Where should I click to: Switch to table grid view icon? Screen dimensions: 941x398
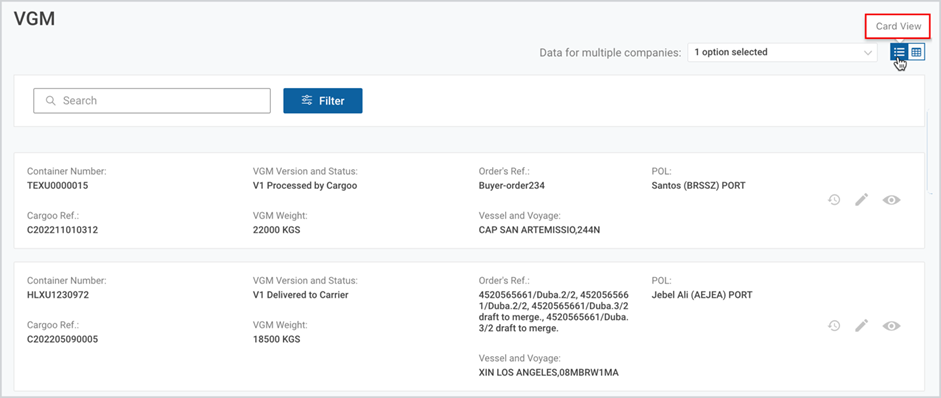(916, 52)
